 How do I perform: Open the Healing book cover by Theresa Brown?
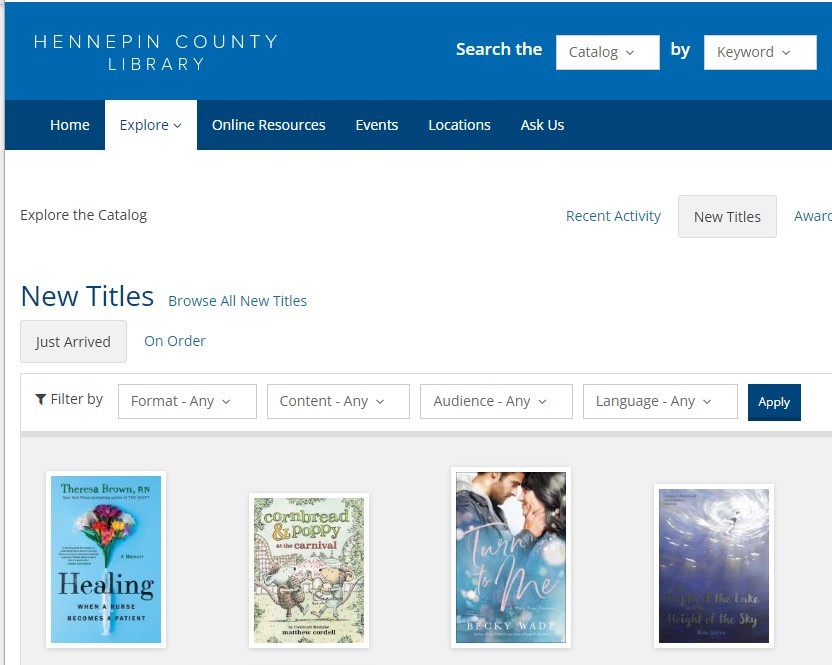pyautogui.click(x=106, y=560)
